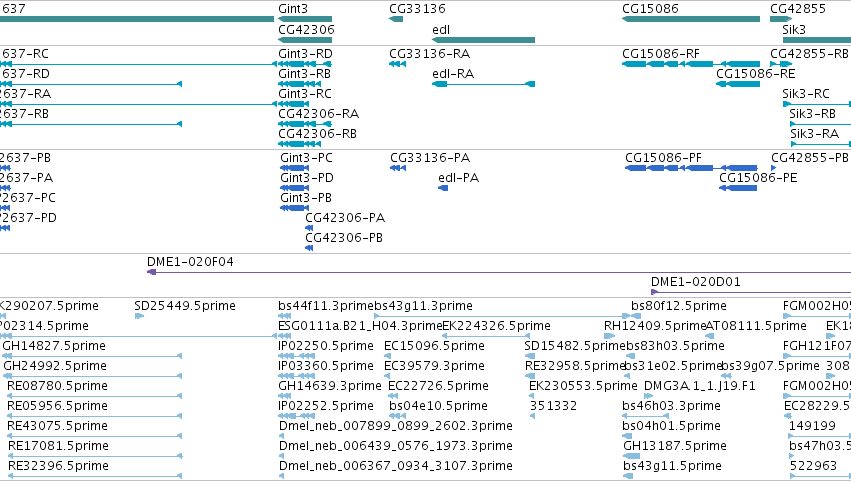Image resolution: width=851 pixels, height=481 pixels.
Task: Click transcript Gint3-RC
Action: pos(305,94)
